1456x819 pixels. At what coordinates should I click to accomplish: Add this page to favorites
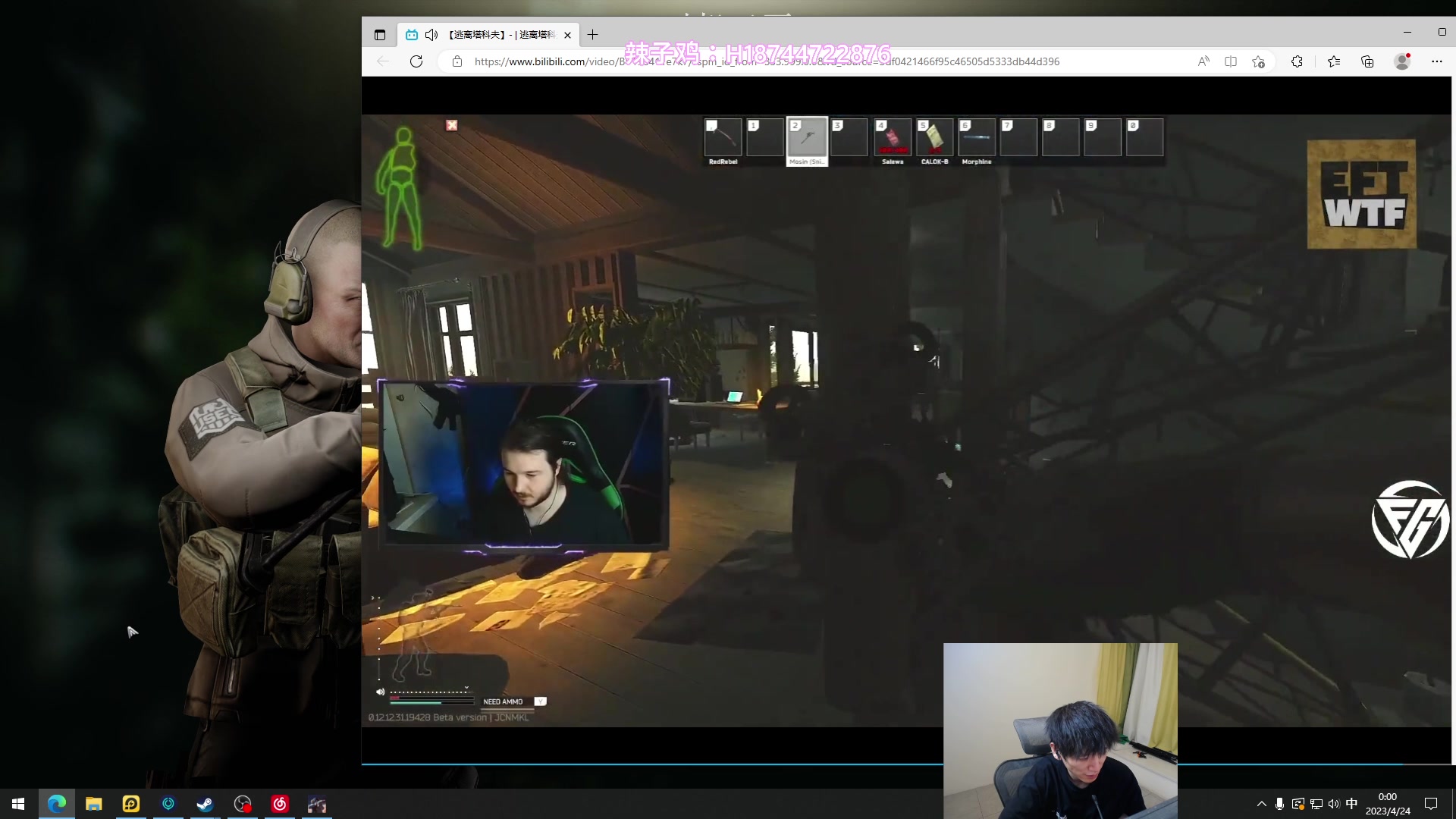1259,61
